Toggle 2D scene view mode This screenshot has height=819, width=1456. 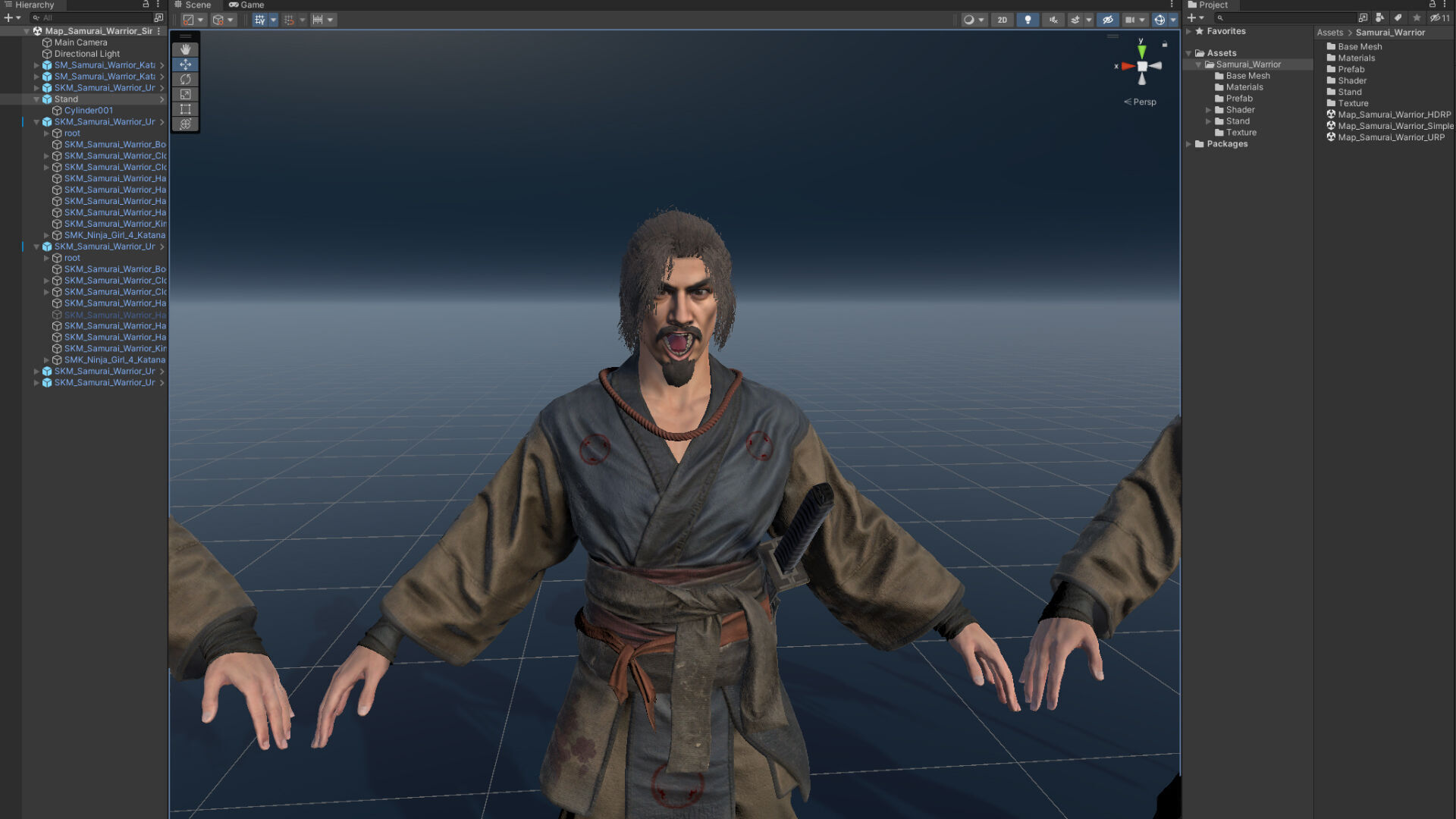pos(1002,20)
